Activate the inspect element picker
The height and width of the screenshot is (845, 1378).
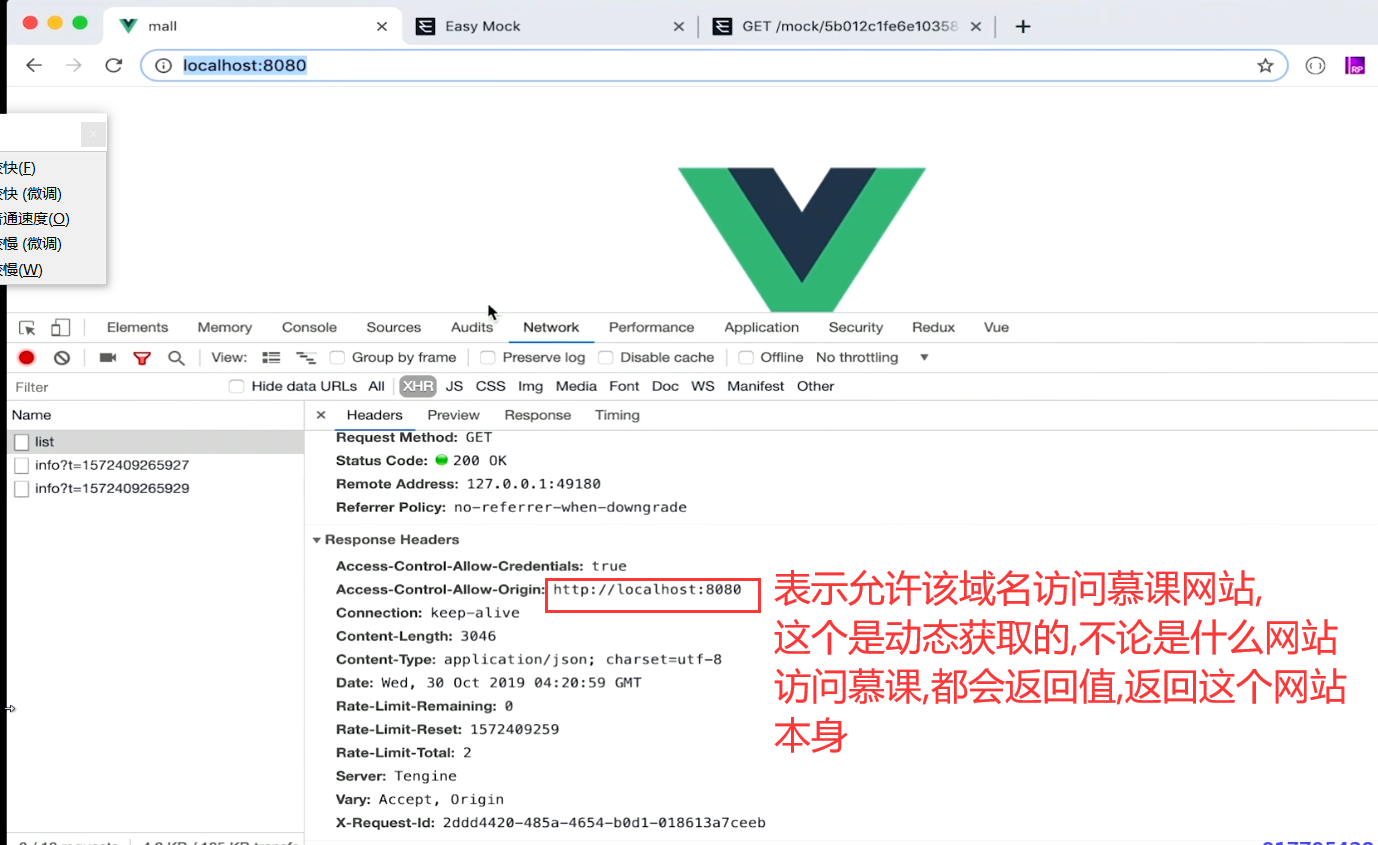[x=27, y=328]
